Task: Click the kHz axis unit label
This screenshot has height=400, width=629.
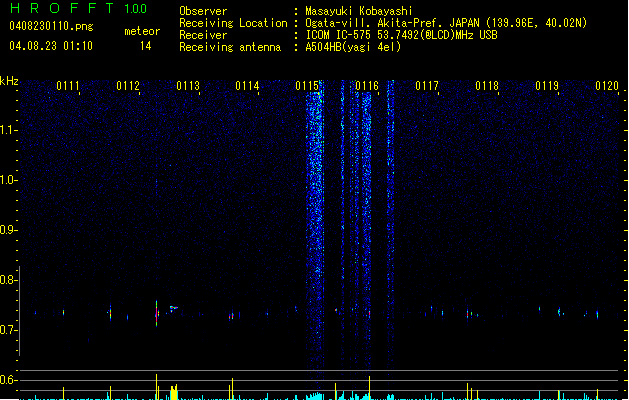Action: point(9,81)
